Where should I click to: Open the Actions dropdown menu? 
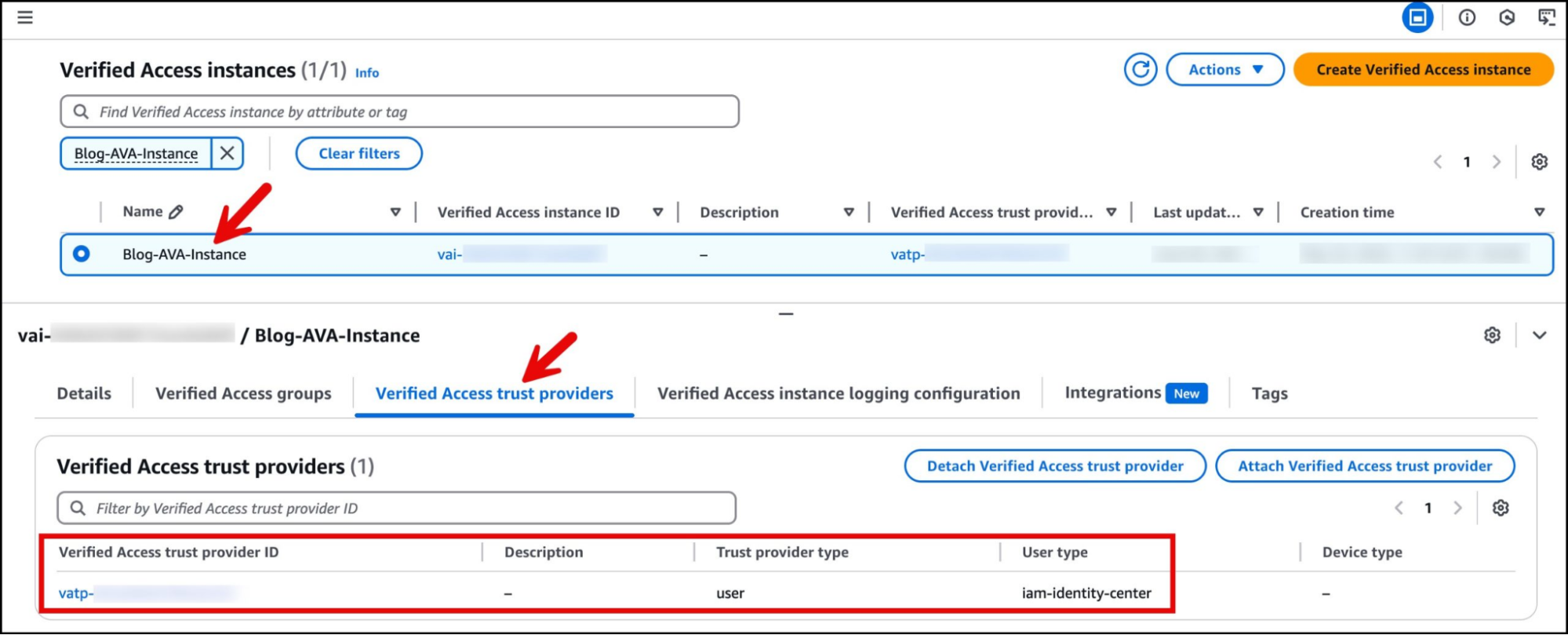coord(1224,70)
